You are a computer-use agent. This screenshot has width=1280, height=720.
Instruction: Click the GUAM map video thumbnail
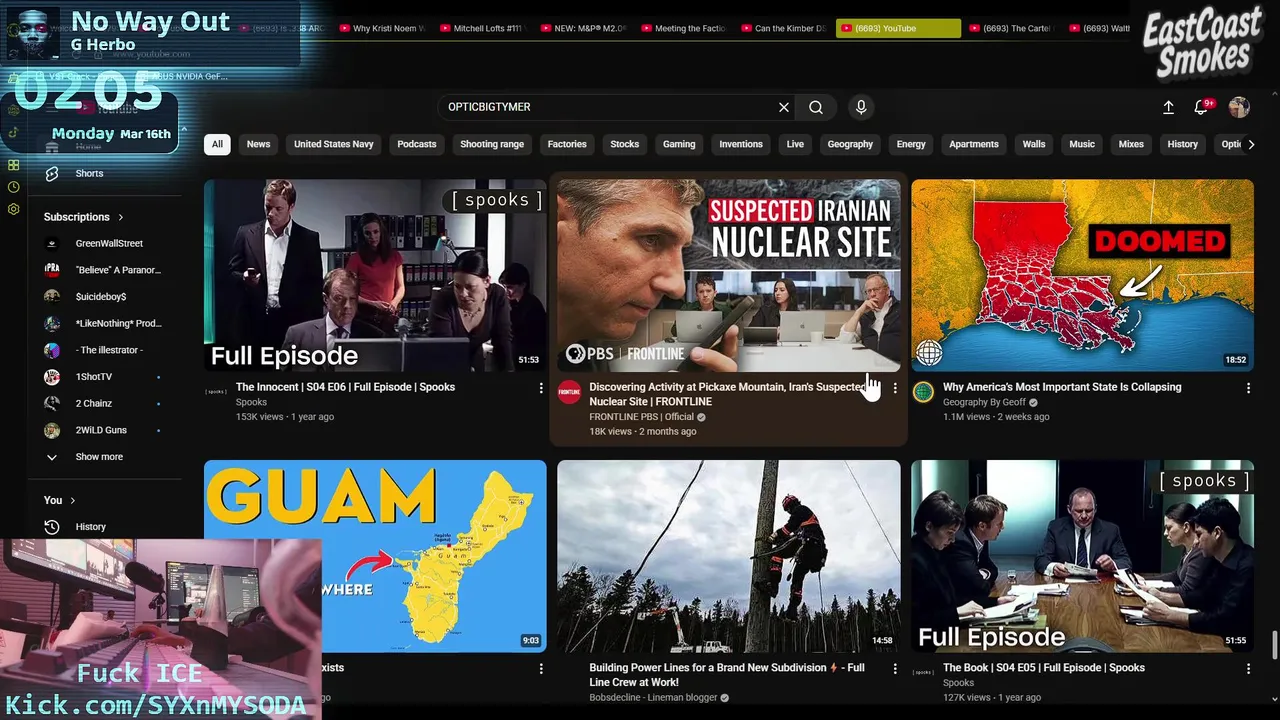pos(375,557)
